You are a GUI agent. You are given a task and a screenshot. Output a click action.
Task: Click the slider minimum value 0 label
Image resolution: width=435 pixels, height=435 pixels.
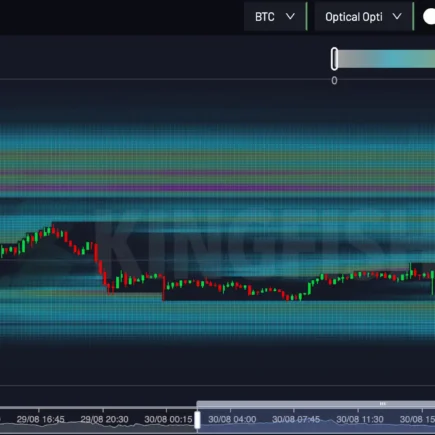pyautogui.click(x=334, y=81)
